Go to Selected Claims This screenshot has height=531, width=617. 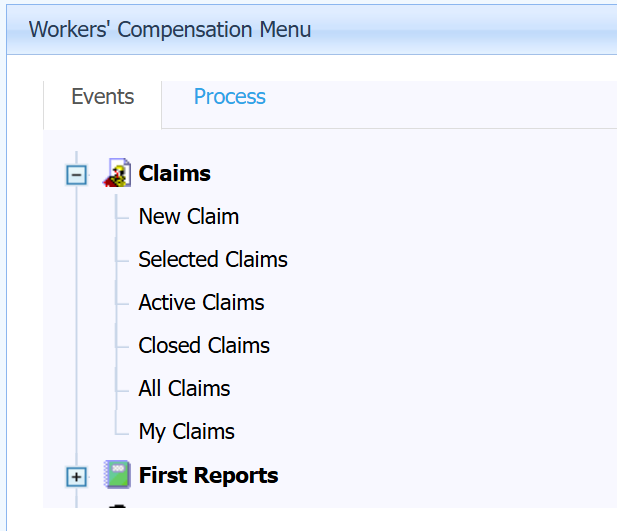click(x=212, y=259)
